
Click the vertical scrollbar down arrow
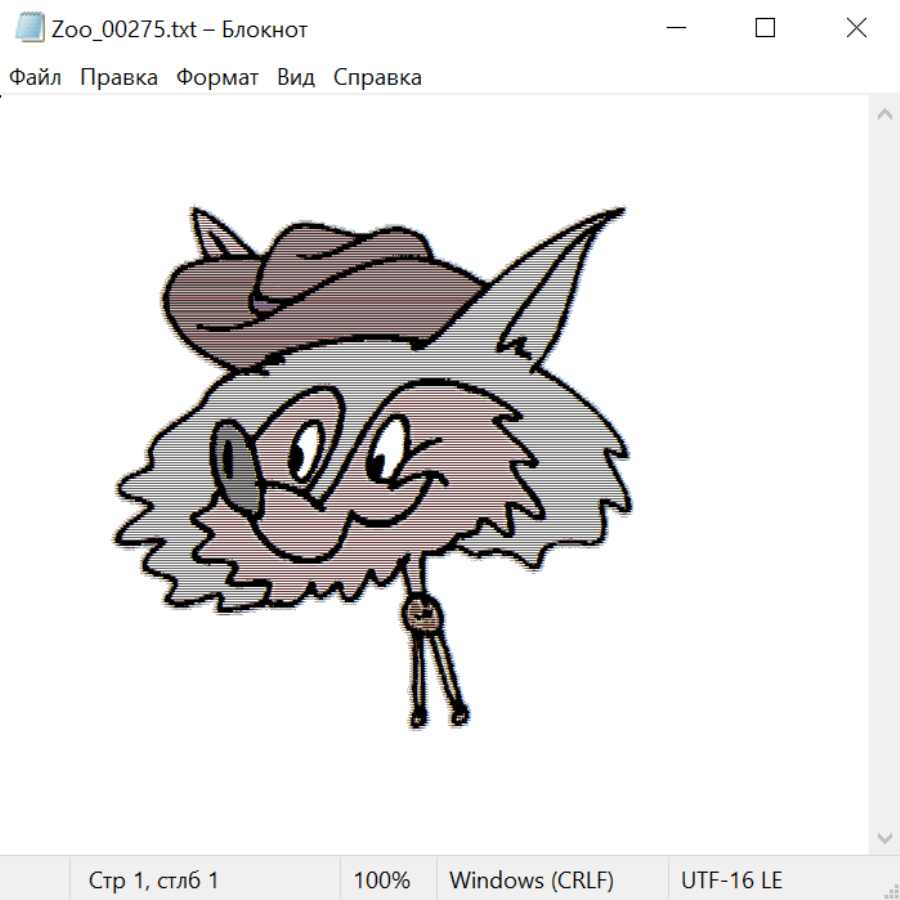pyautogui.click(x=884, y=837)
